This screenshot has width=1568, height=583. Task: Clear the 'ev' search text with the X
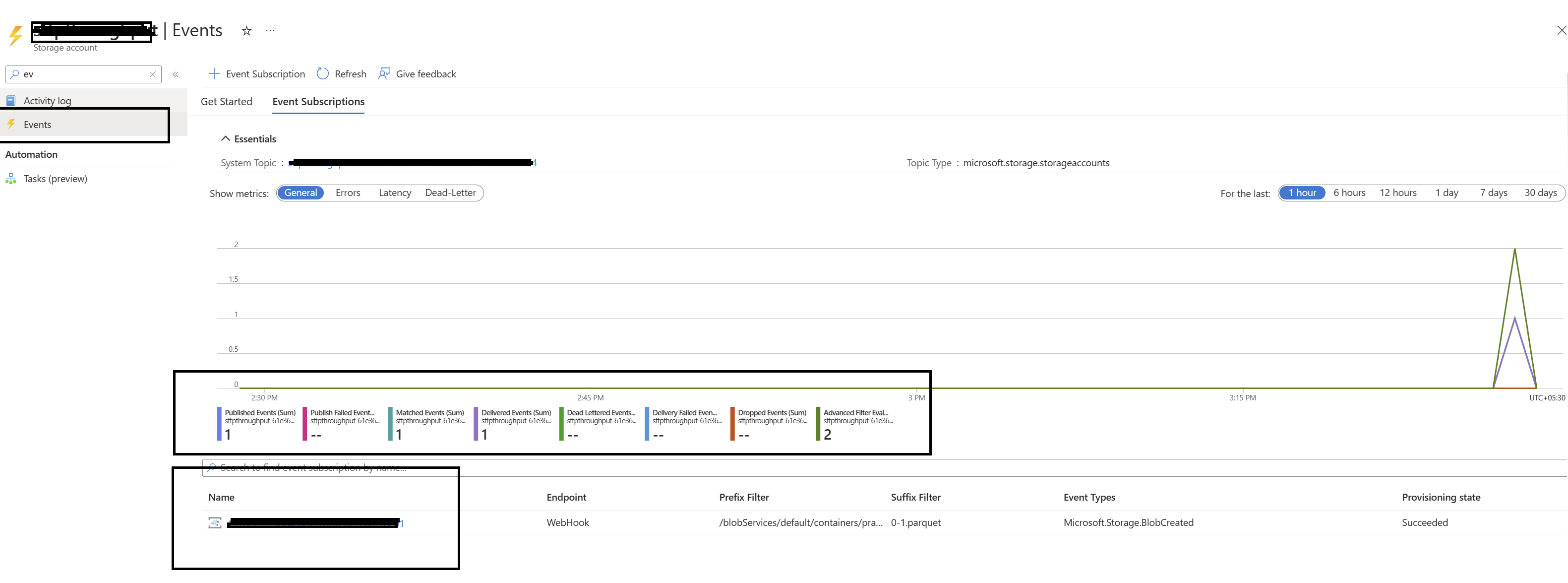coord(153,74)
